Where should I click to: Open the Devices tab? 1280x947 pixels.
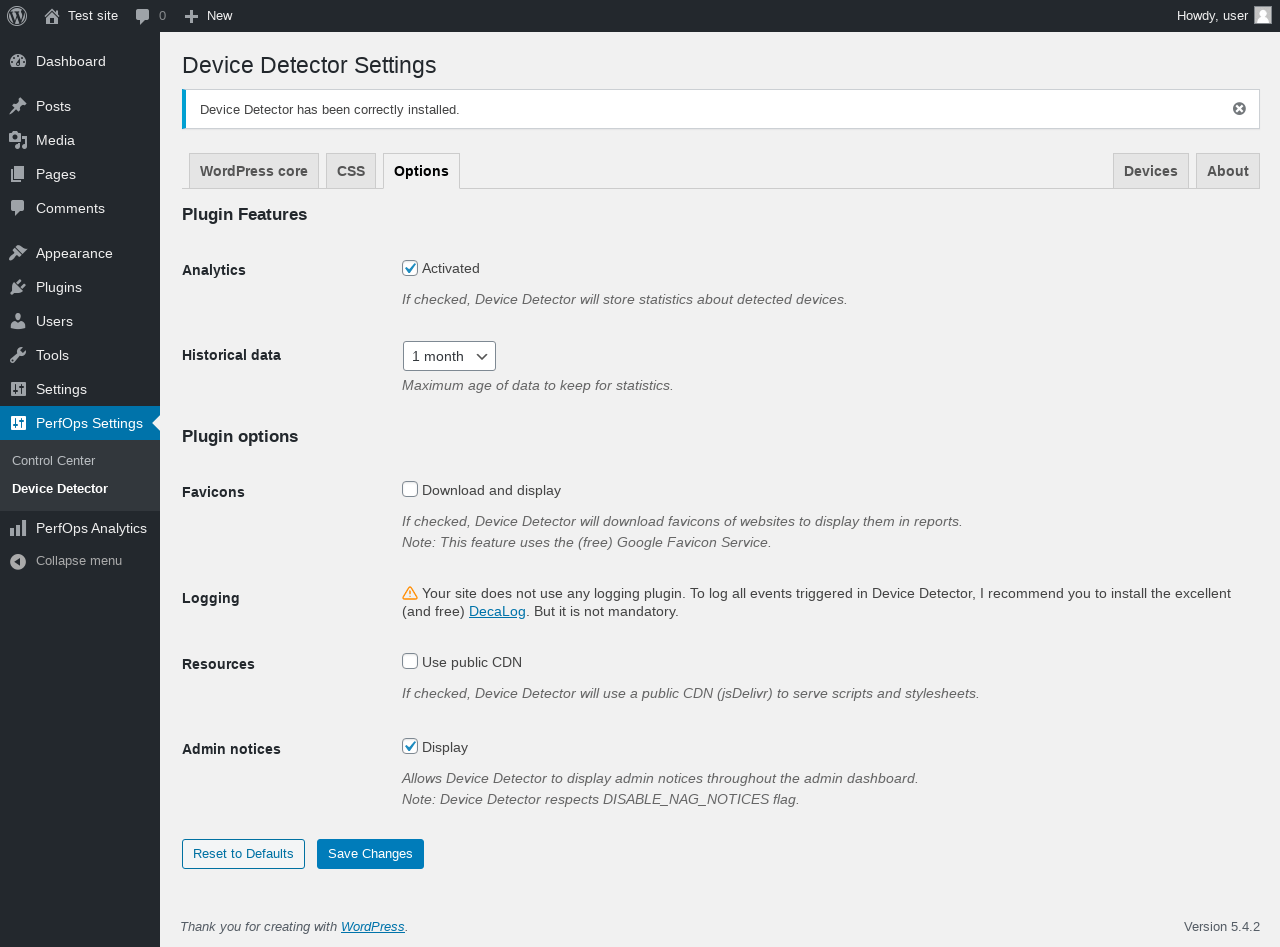(1150, 171)
